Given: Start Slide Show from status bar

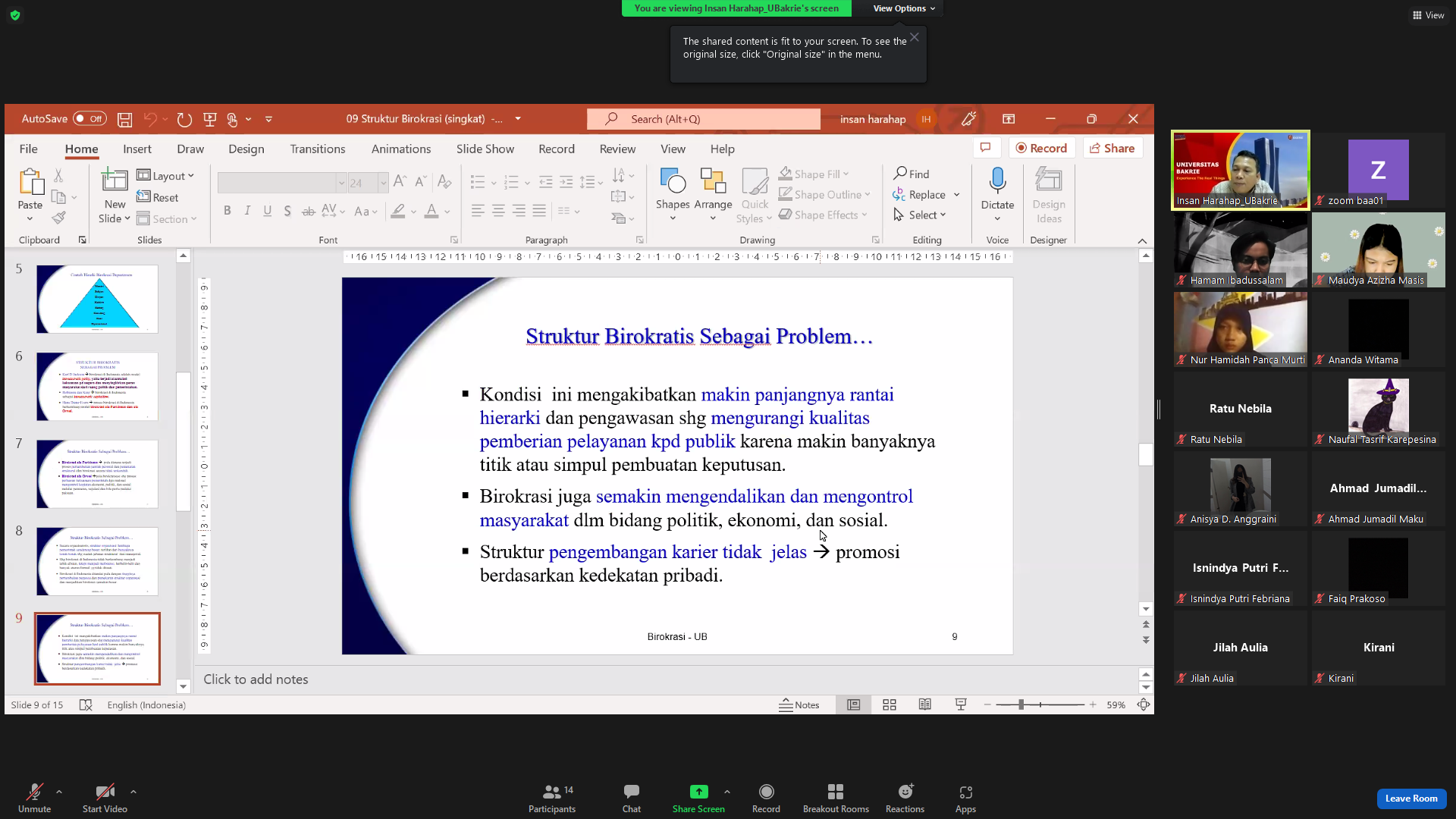Looking at the screenshot, I should tap(961, 704).
